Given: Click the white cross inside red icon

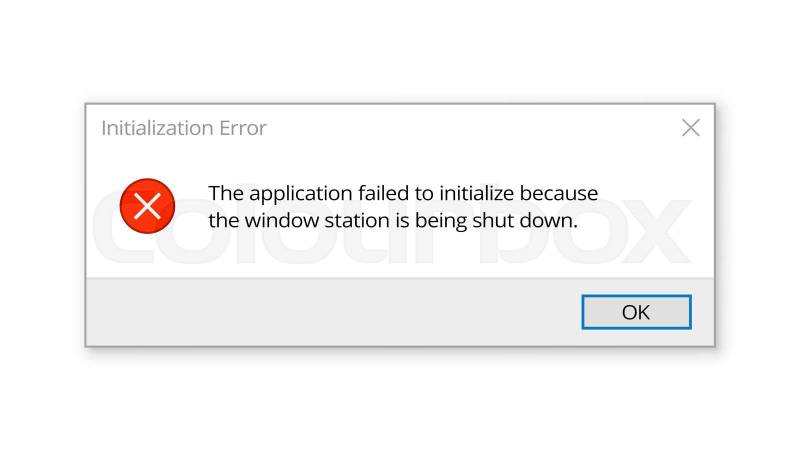Looking at the screenshot, I should click(147, 206).
